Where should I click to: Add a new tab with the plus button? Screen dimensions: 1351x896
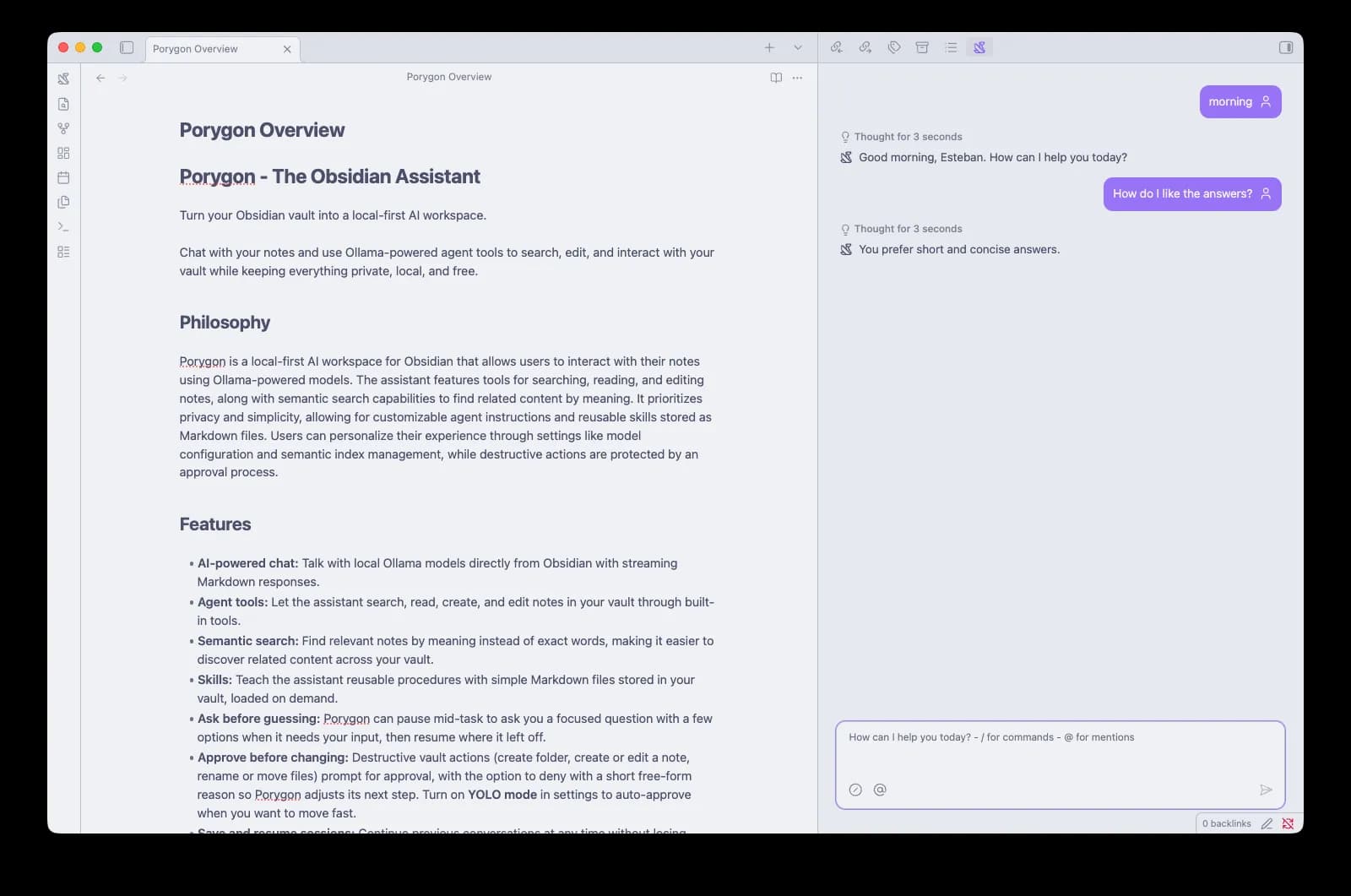tap(769, 48)
